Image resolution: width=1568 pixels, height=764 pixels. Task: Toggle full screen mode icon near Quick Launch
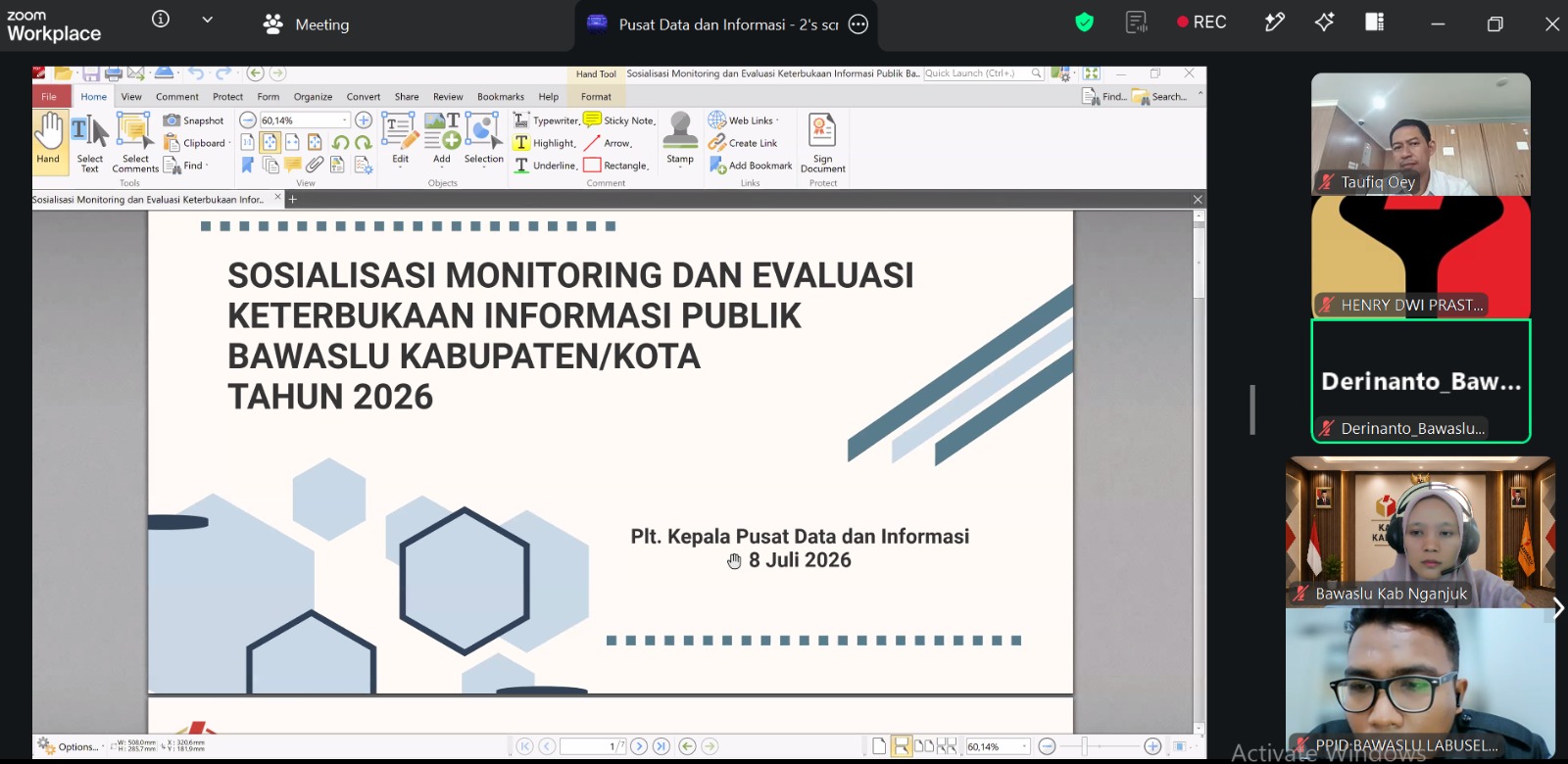(1092, 73)
